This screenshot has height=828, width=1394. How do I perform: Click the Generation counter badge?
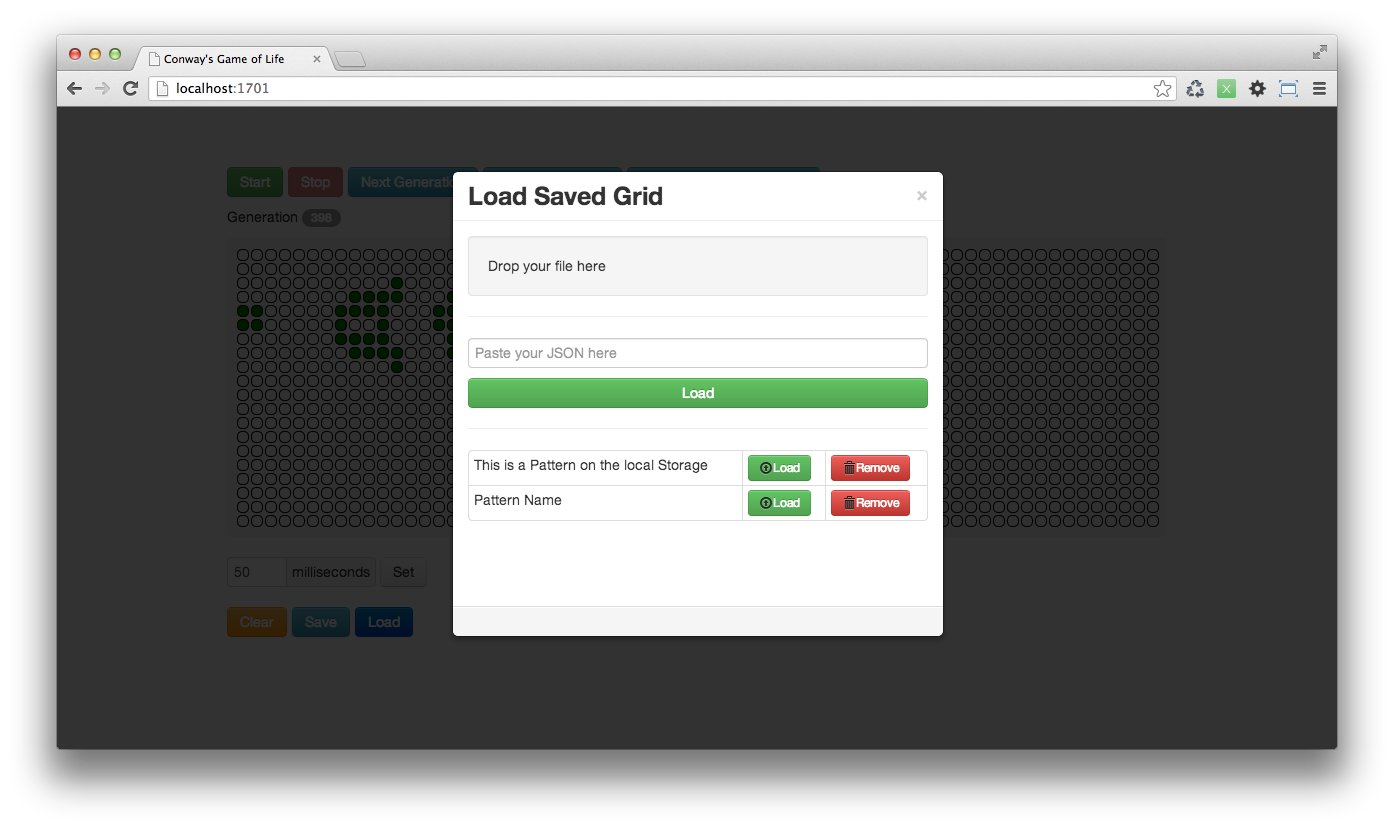[x=321, y=218]
